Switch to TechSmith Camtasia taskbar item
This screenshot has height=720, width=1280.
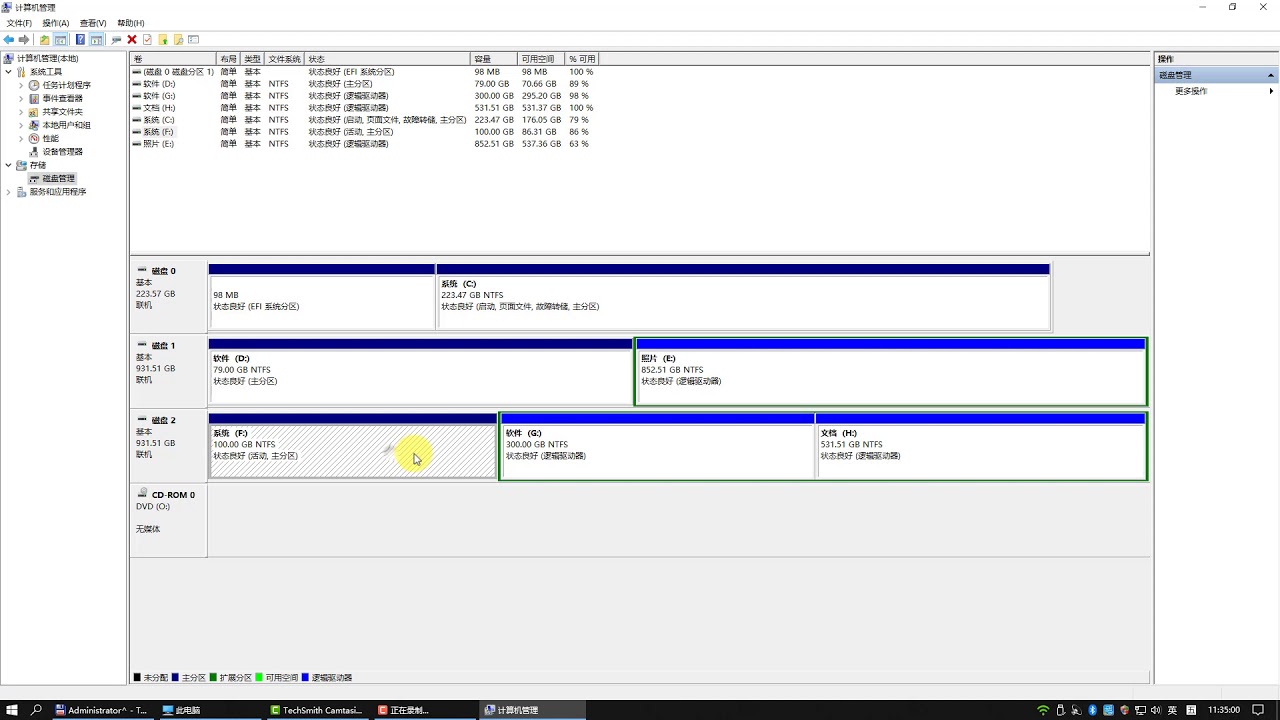319,710
